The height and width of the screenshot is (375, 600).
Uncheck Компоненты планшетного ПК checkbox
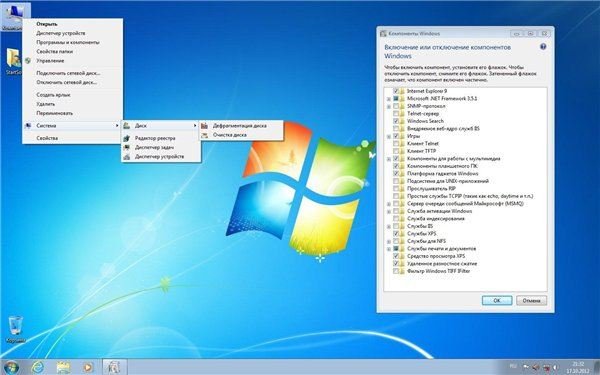point(396,166)
